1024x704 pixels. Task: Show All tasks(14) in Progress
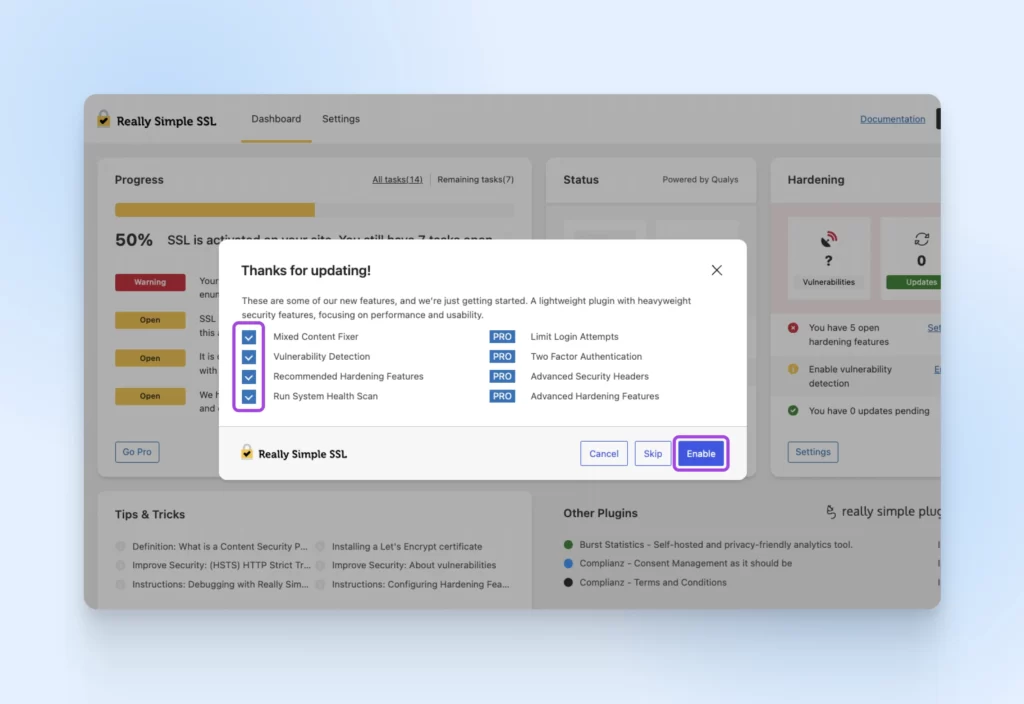tap(397, 180)
